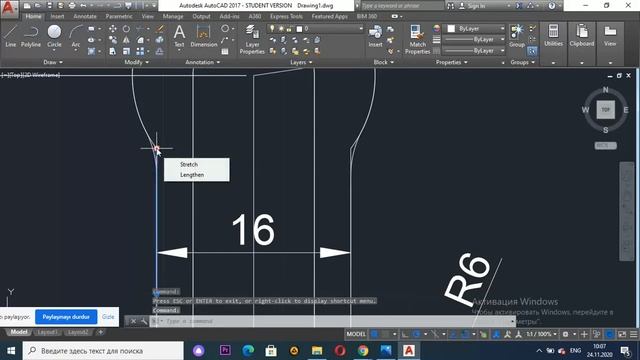Click the TOP face of the ViewCube

[x=606, y=109]
